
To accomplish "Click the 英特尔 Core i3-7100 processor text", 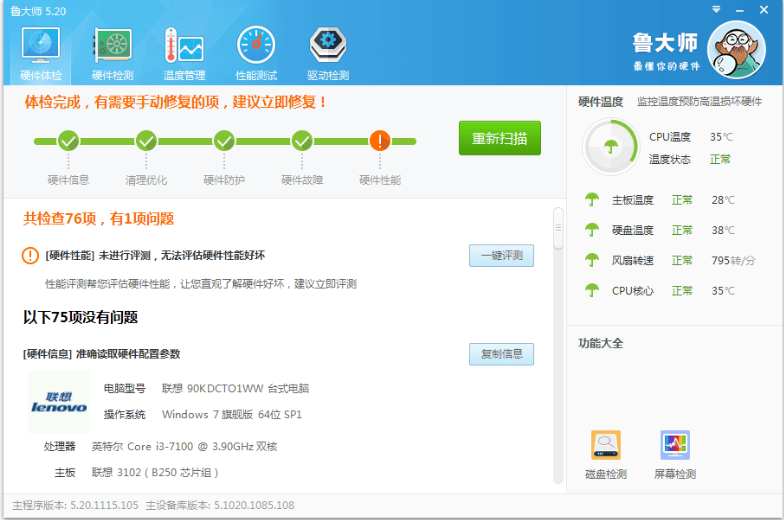I will (184, 446).
